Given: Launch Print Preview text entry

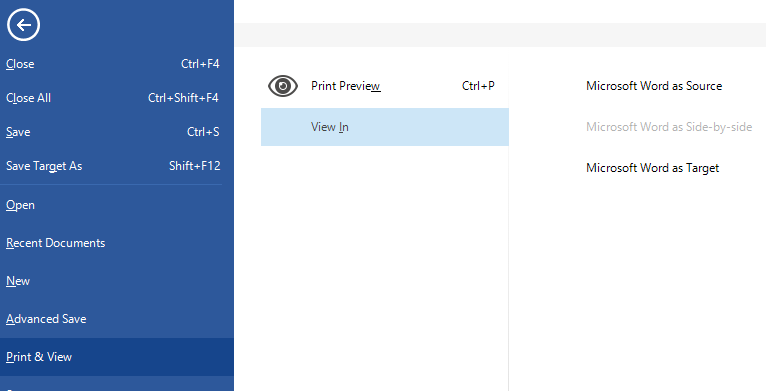Looking at the screenshot, I should pyautogui.click(x=345, y=86).
